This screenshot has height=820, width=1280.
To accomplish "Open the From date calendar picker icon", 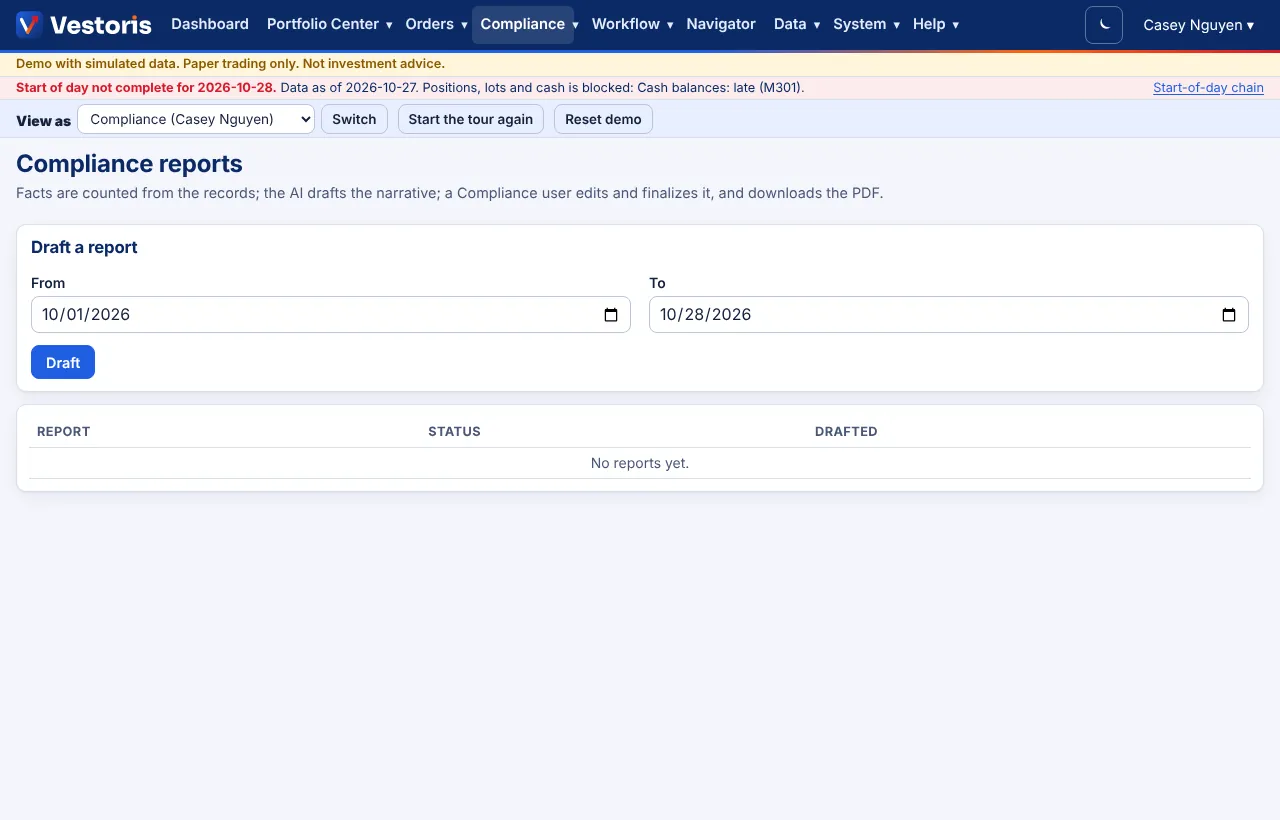I will (x=611, y=315).
